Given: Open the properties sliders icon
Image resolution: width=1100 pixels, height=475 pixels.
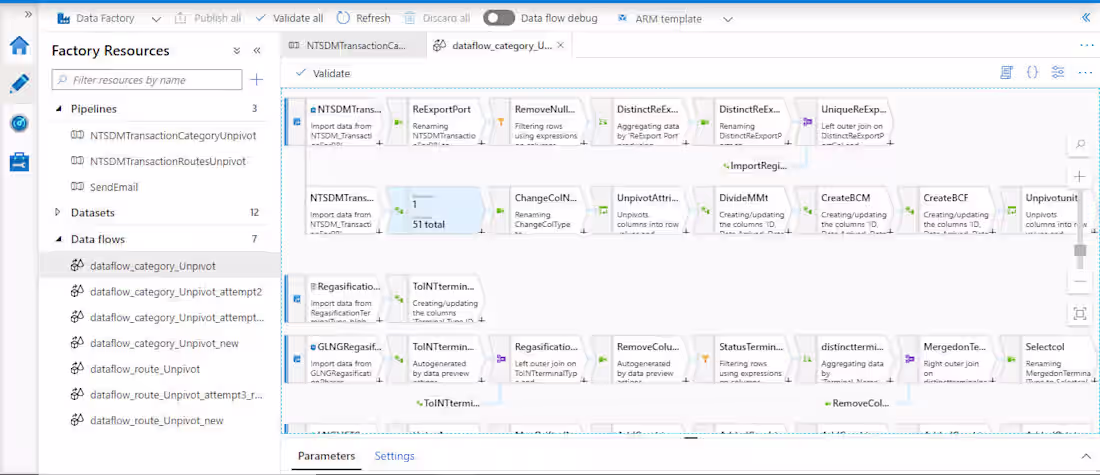Looking at the screenshot, I should [x=1058, y=73].
